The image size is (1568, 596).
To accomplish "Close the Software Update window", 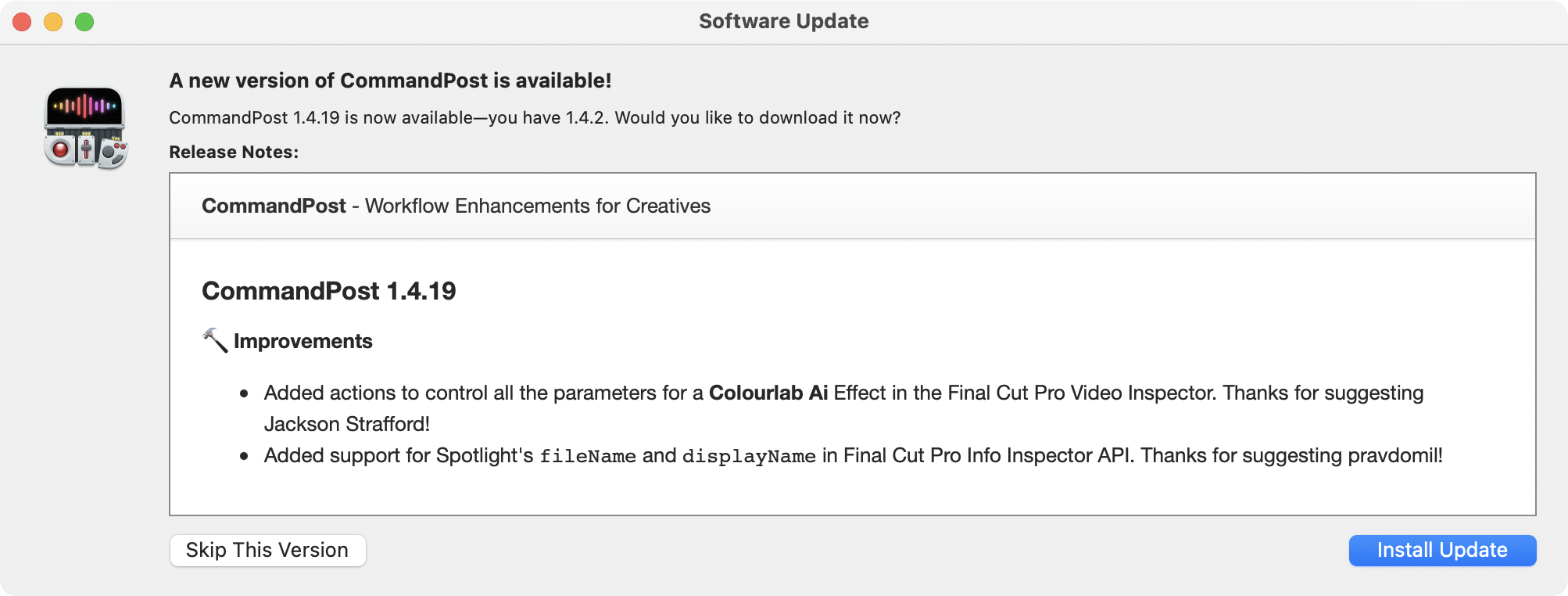I will pyautogui.click(x=22, y=22).
